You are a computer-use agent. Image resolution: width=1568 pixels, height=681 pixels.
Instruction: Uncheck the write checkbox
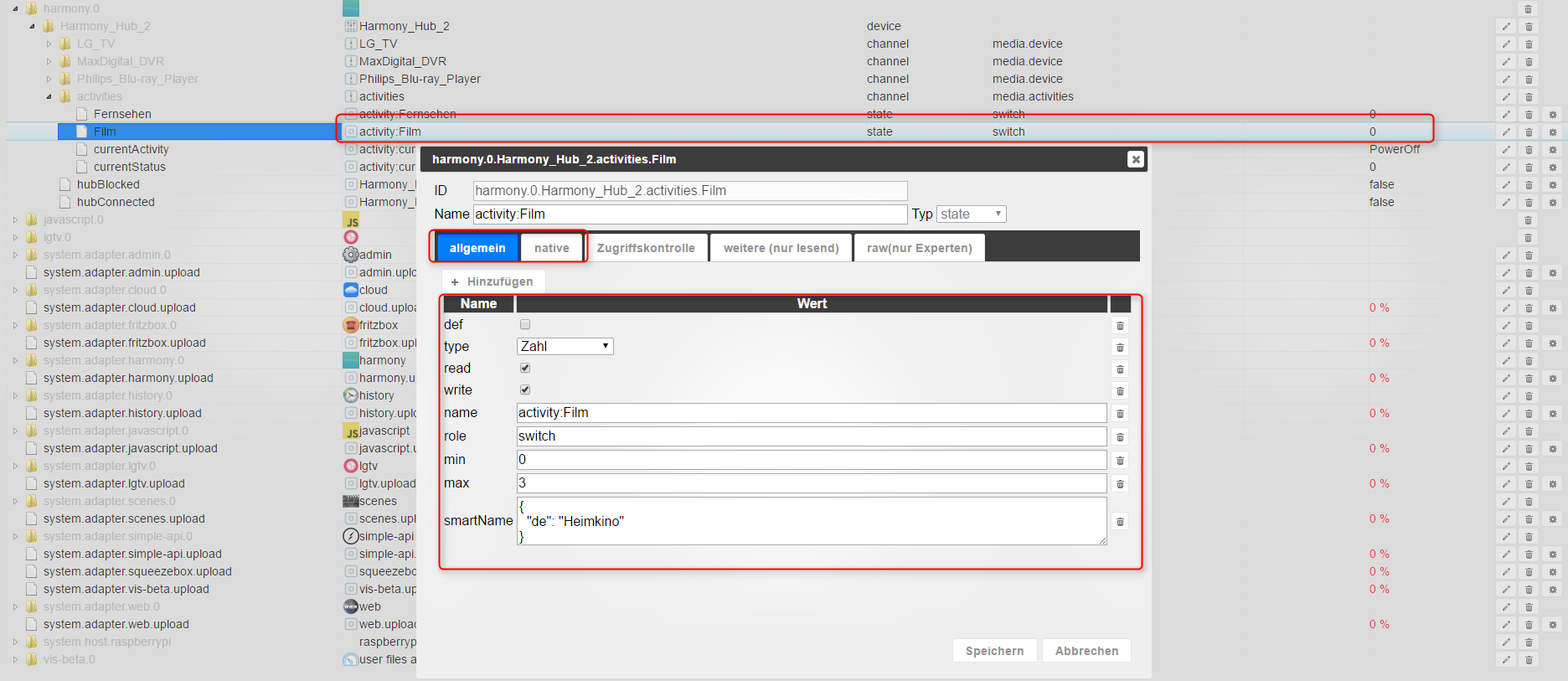point(525,390)
